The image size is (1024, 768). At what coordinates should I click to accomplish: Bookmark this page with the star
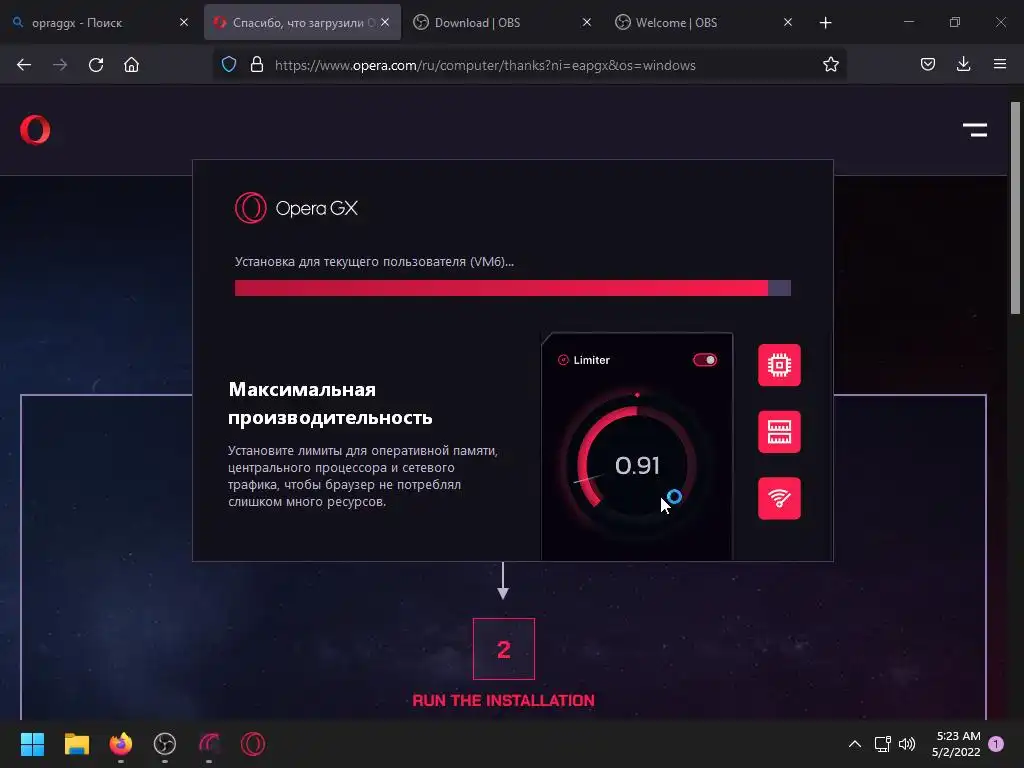point(831,65)
